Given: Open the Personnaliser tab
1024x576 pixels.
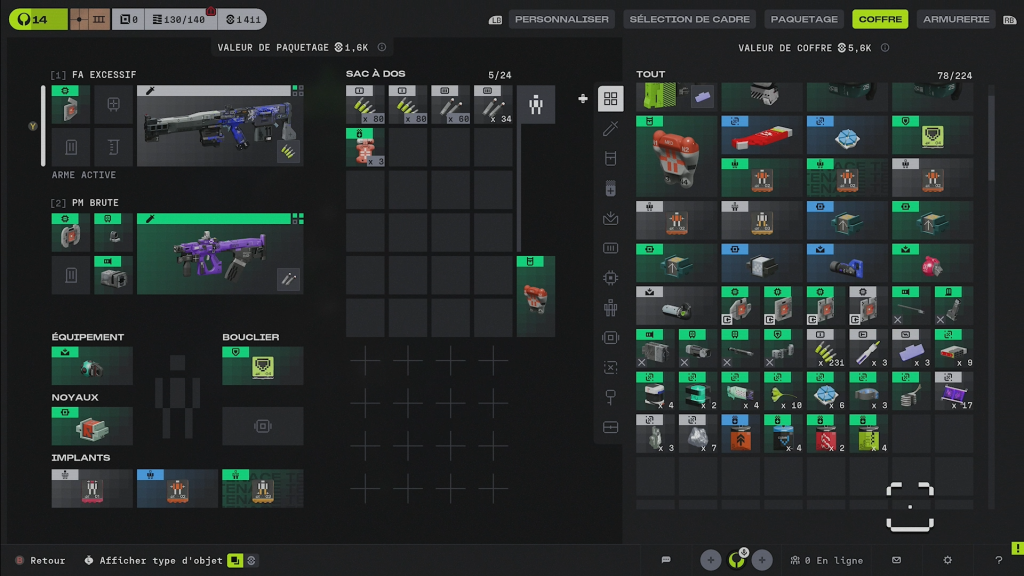Looking at the screenshot, I should pyautogui.click(x=561, y=19).
